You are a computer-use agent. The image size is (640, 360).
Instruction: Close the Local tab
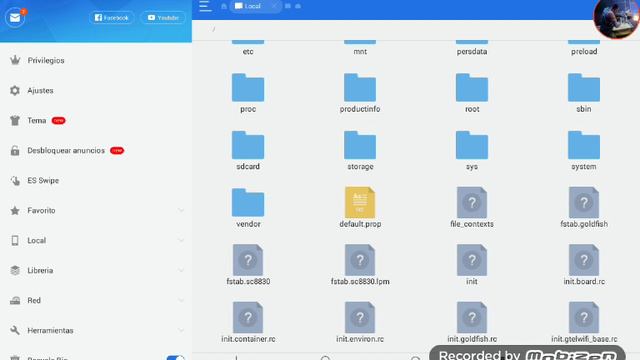click(x=274, y=6)
